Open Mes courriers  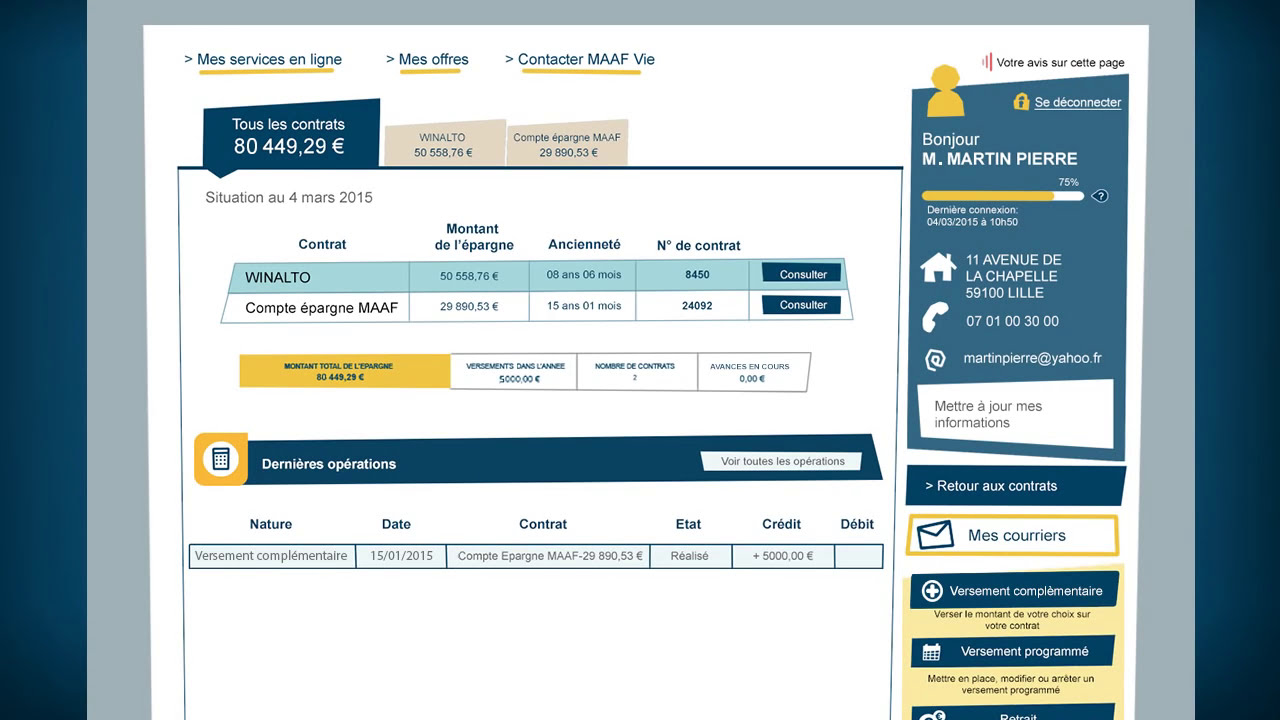point(1013,535)
